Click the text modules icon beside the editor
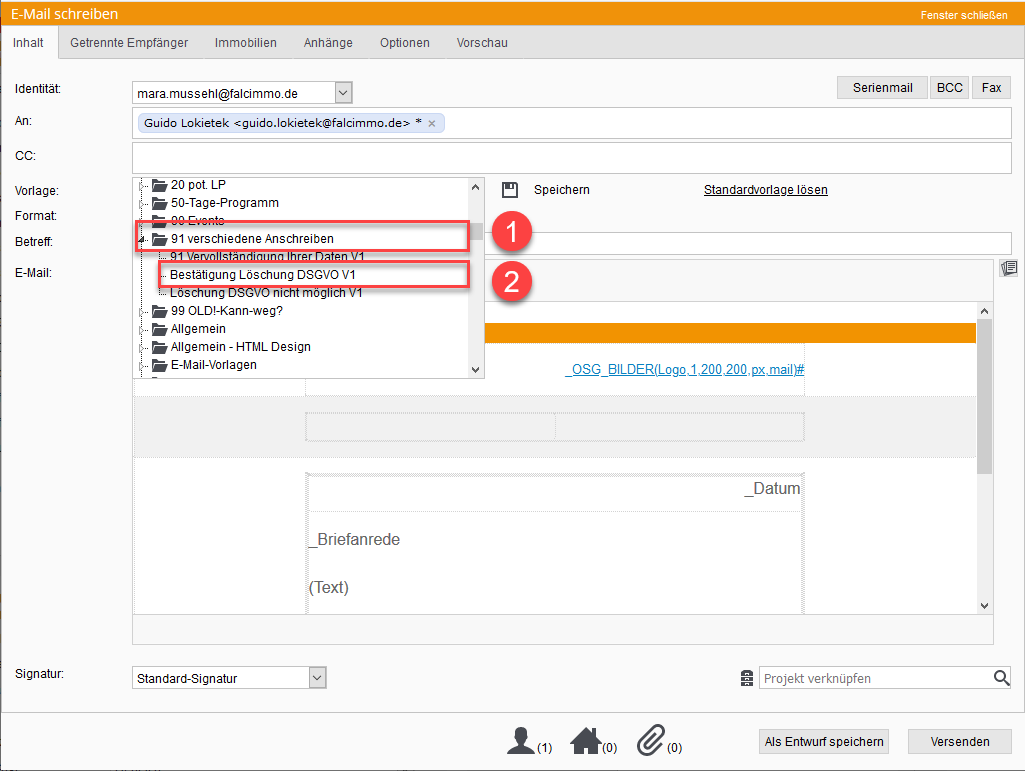This screenshot has height=771, width=1025. (1008, 268)
